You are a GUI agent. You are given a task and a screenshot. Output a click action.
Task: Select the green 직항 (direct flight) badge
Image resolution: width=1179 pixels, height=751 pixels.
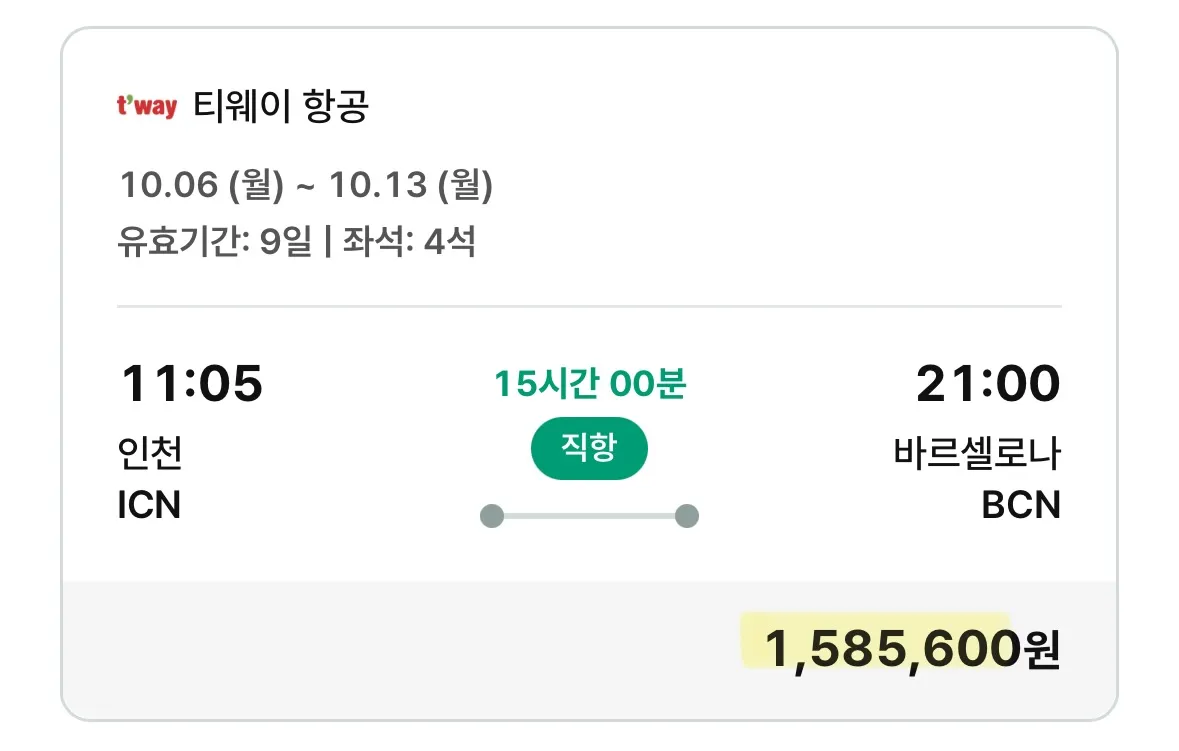pyautogui.click(x=589, y=448)
